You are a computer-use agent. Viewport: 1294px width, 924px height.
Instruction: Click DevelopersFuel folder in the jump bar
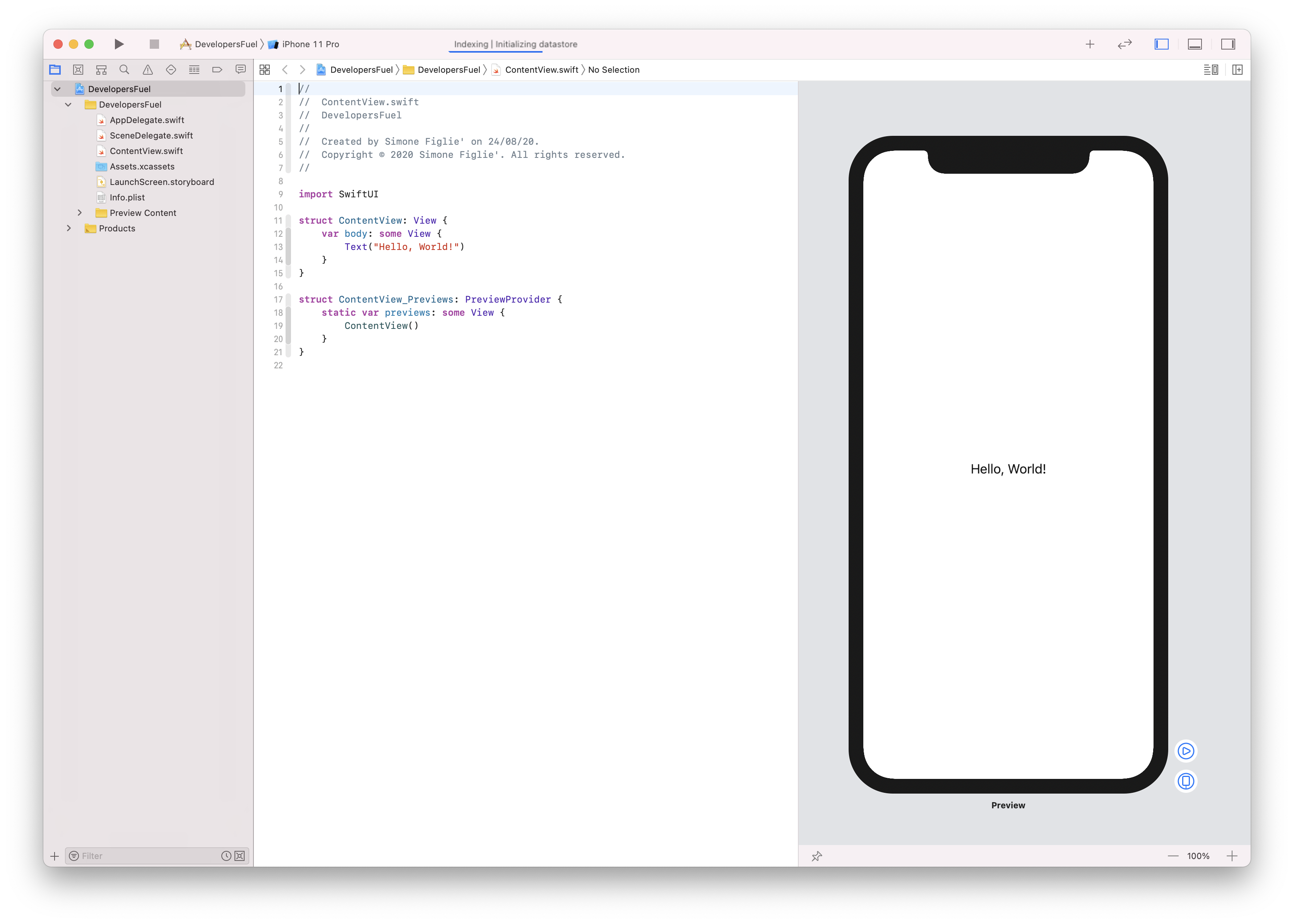click(x=442, y=69)
